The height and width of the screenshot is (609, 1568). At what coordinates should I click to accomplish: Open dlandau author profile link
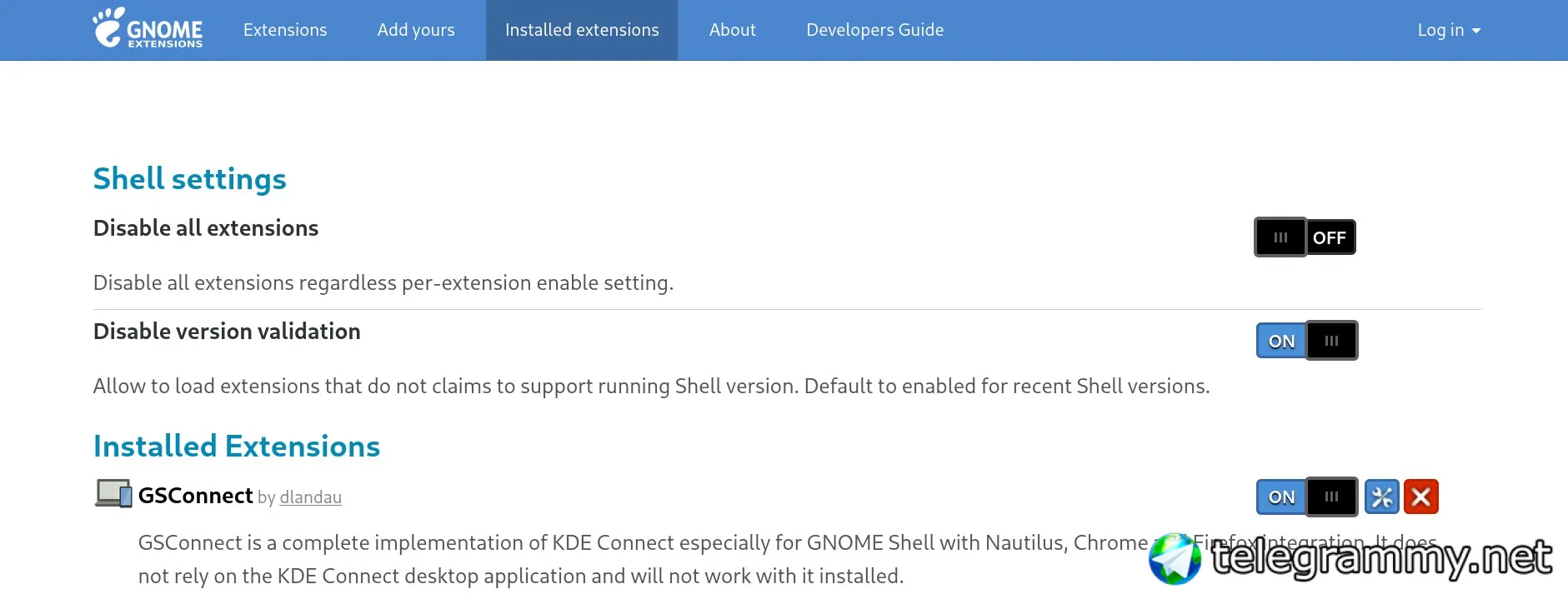coord(310,497)
